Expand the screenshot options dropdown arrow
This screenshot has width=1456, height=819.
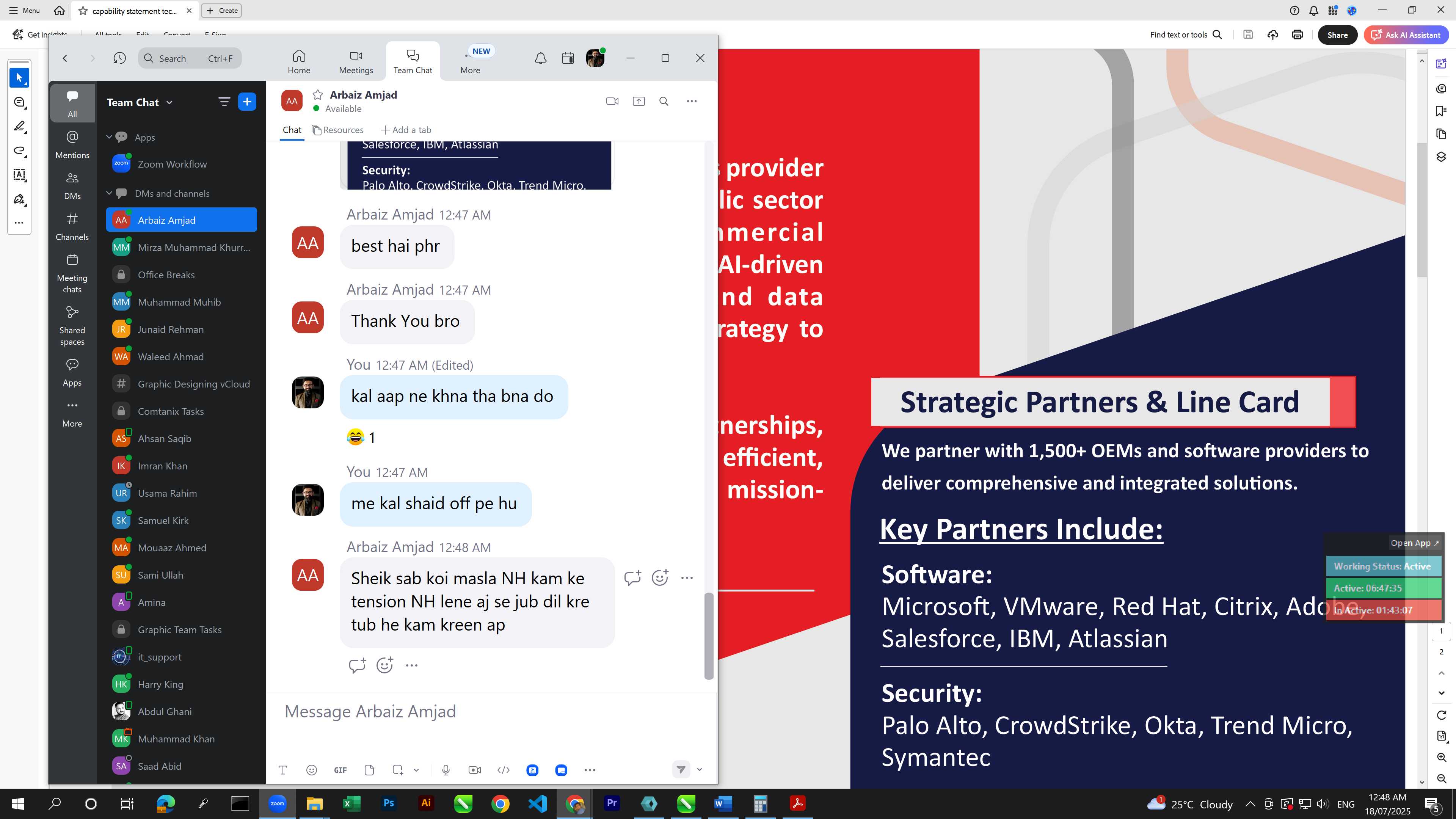417,770
